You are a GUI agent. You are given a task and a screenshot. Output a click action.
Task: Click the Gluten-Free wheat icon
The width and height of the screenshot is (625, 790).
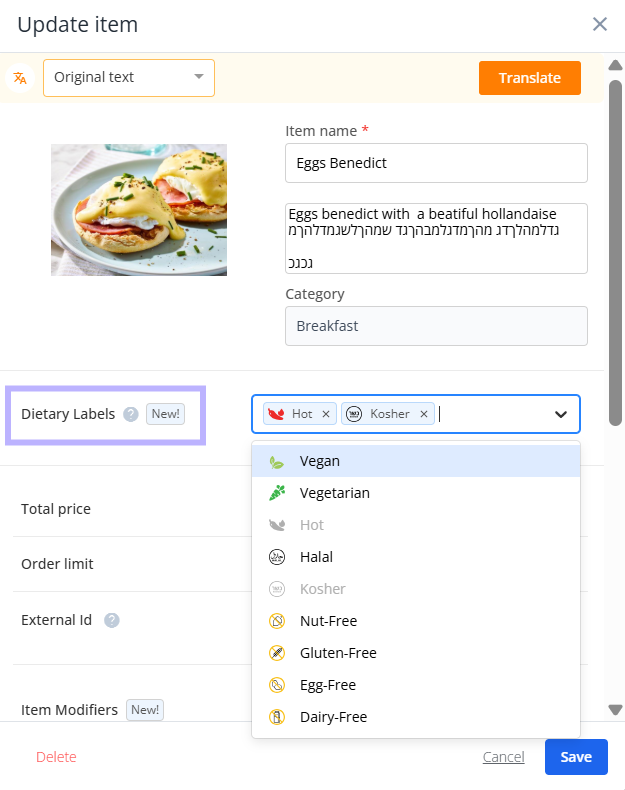point(277,653)
